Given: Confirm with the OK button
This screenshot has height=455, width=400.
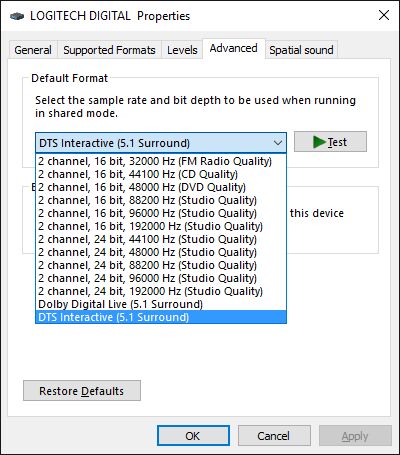Looking at the screenshot, I should pos(193,436).
